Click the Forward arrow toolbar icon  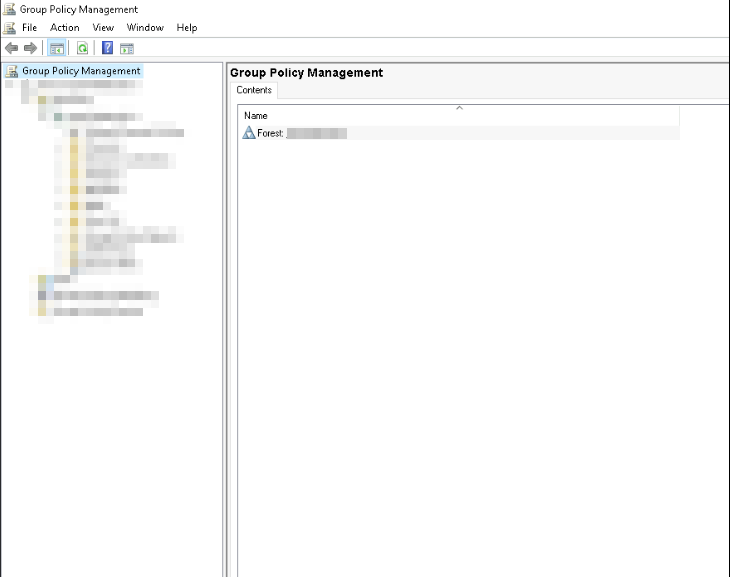coord(30,48)
